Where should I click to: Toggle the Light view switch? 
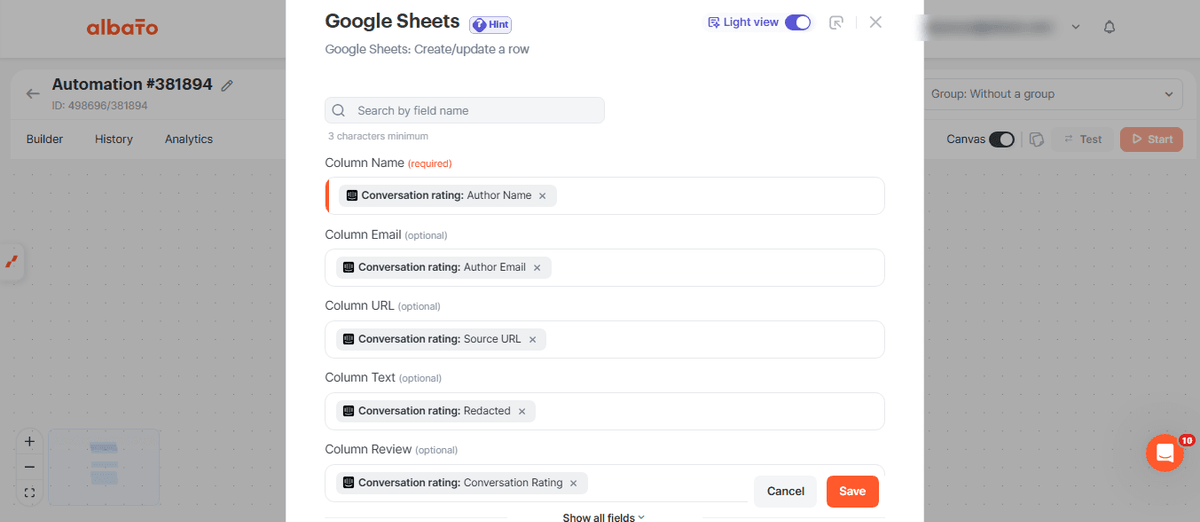(x=798, y=22)
